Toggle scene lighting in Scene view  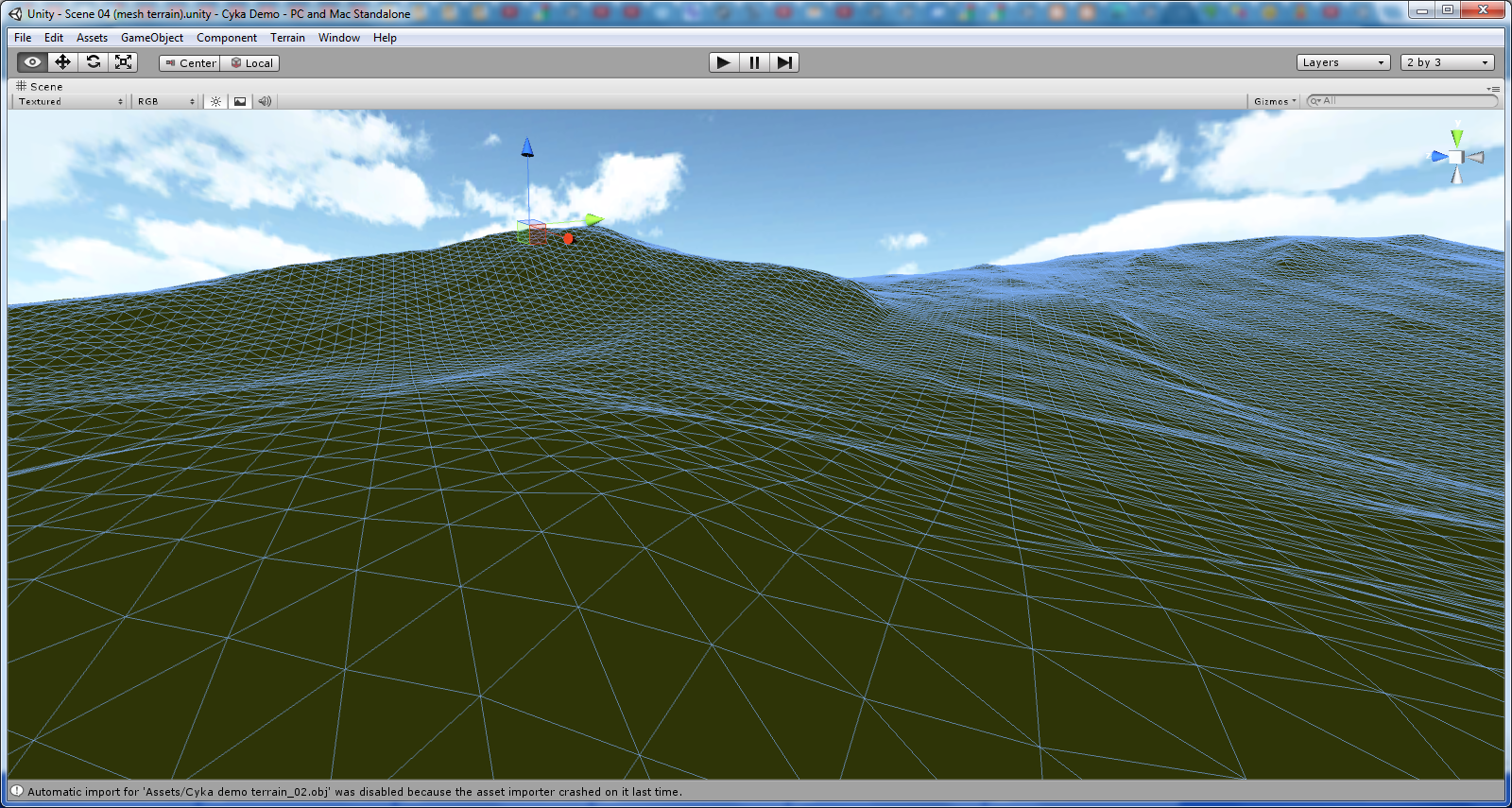click(x=215, y=101)
